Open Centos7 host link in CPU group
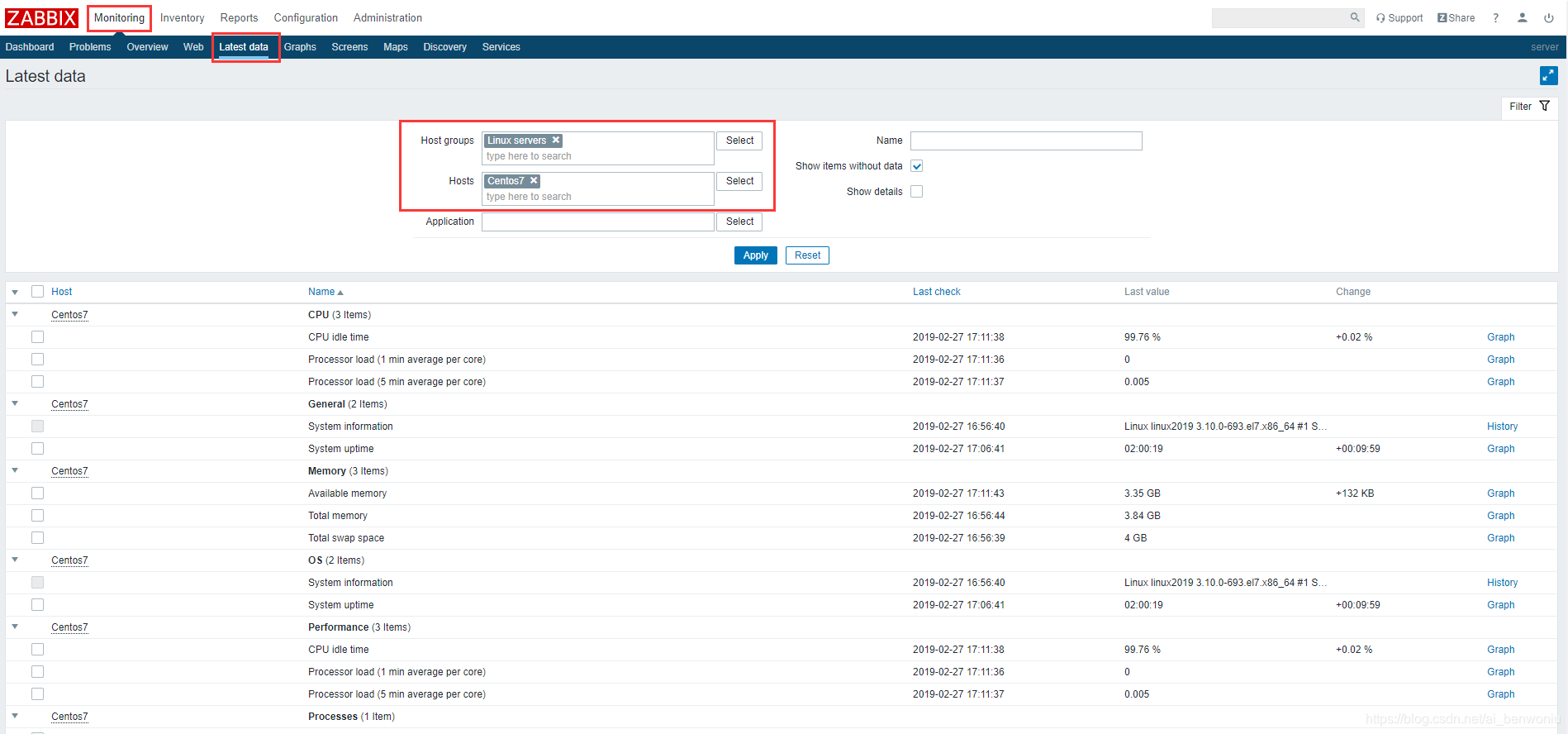Viewport: 1568px width, 734px height. pyautogui.click(x=69, y=315)
